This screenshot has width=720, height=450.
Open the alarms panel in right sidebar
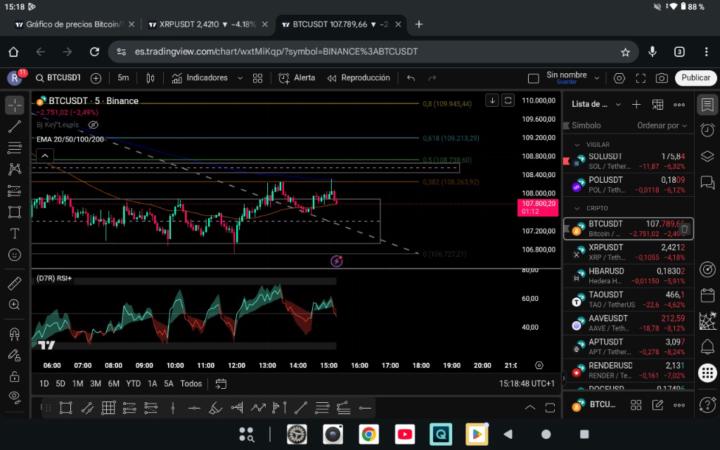(707, 128)
